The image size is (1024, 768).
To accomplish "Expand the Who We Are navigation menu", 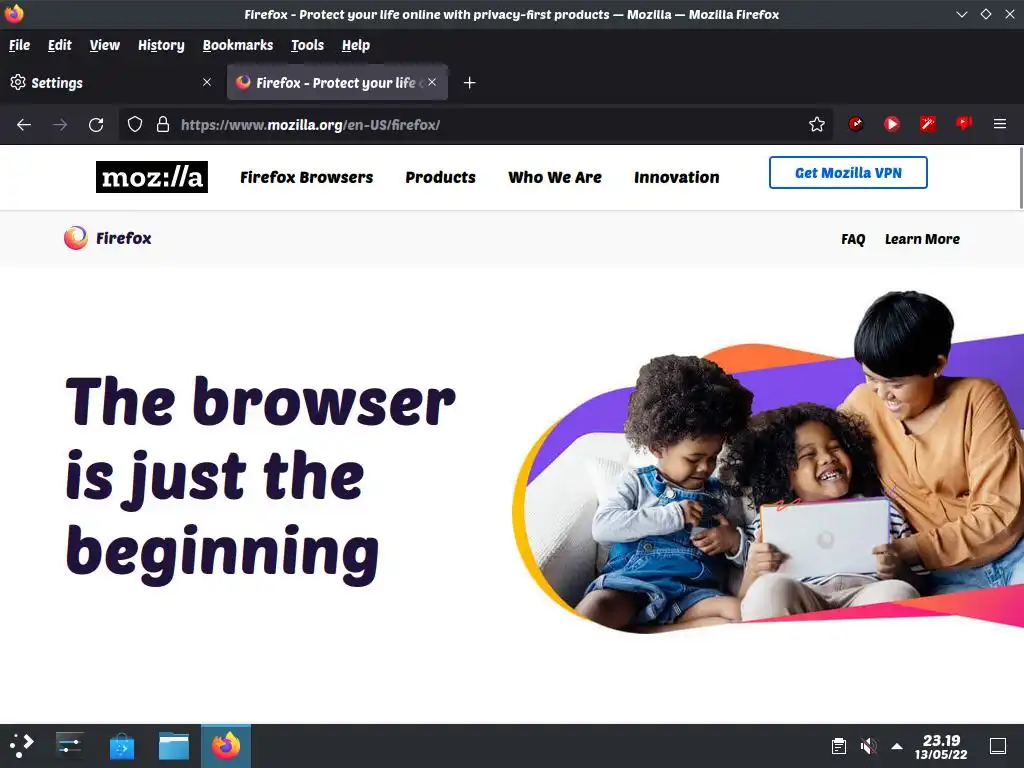I will click(x=554, y=177).
